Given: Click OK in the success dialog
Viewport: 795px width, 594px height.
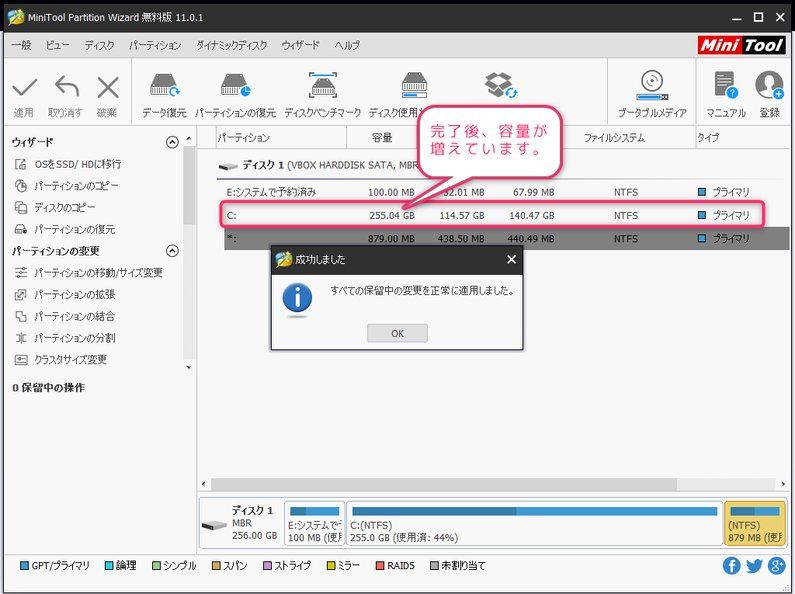Looking at the screenshot, I should click(x=397, y=333).
